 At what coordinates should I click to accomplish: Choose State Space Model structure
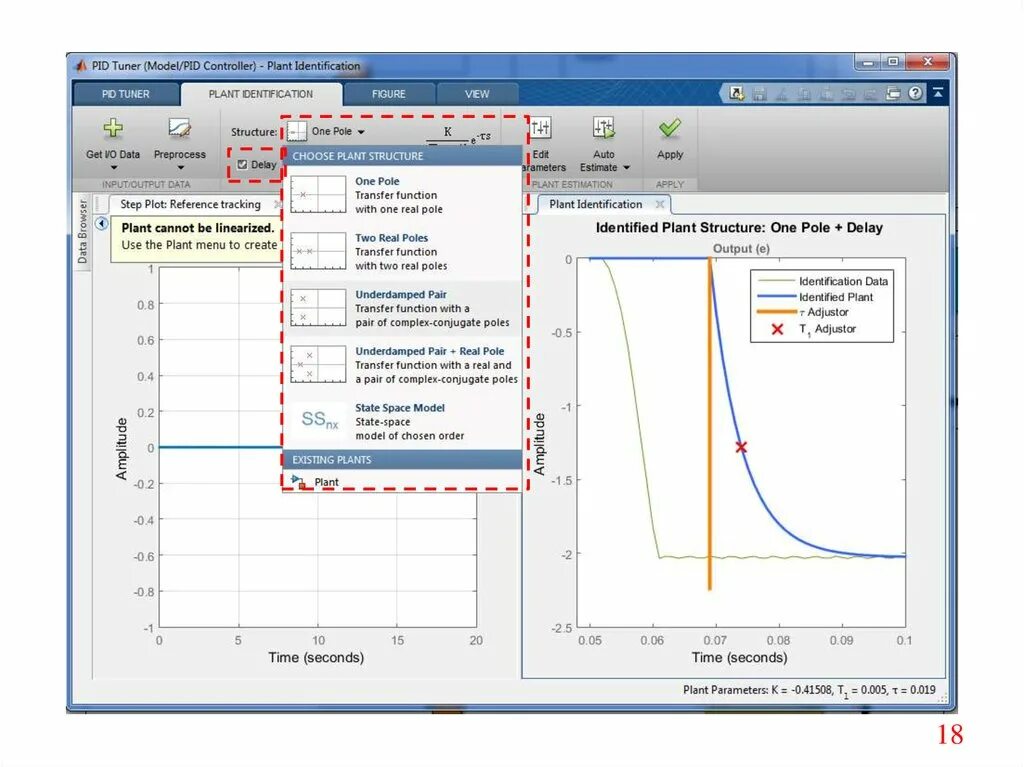pyautogui.click(x=403, y=421)
